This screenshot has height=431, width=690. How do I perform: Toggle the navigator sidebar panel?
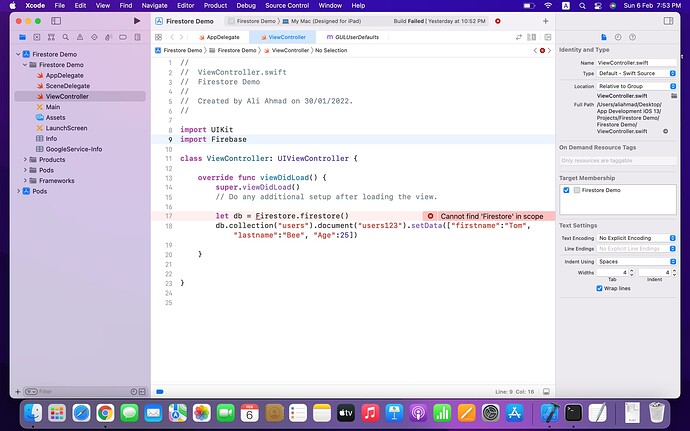tap(56, 21)
